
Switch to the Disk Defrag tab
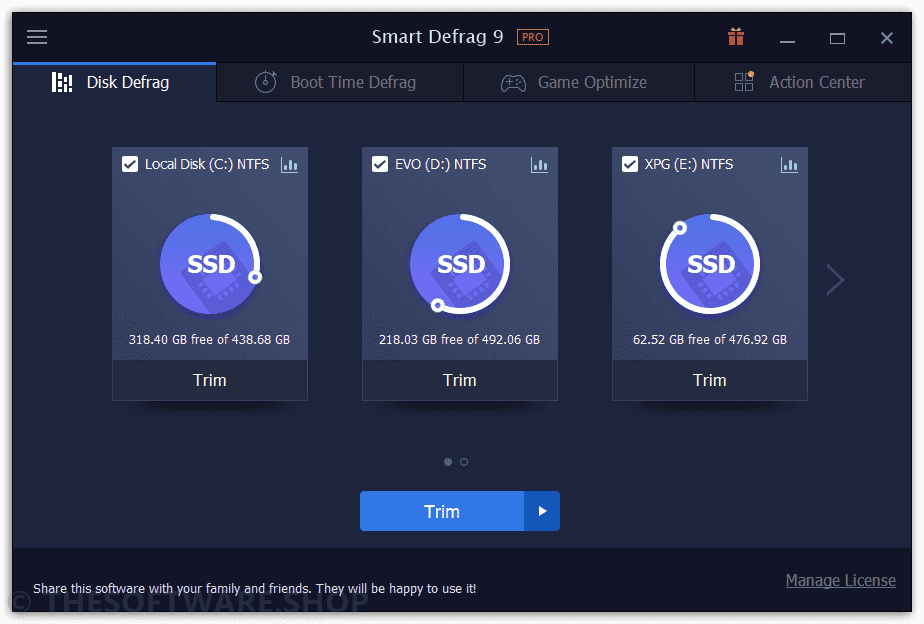[114, 82]
